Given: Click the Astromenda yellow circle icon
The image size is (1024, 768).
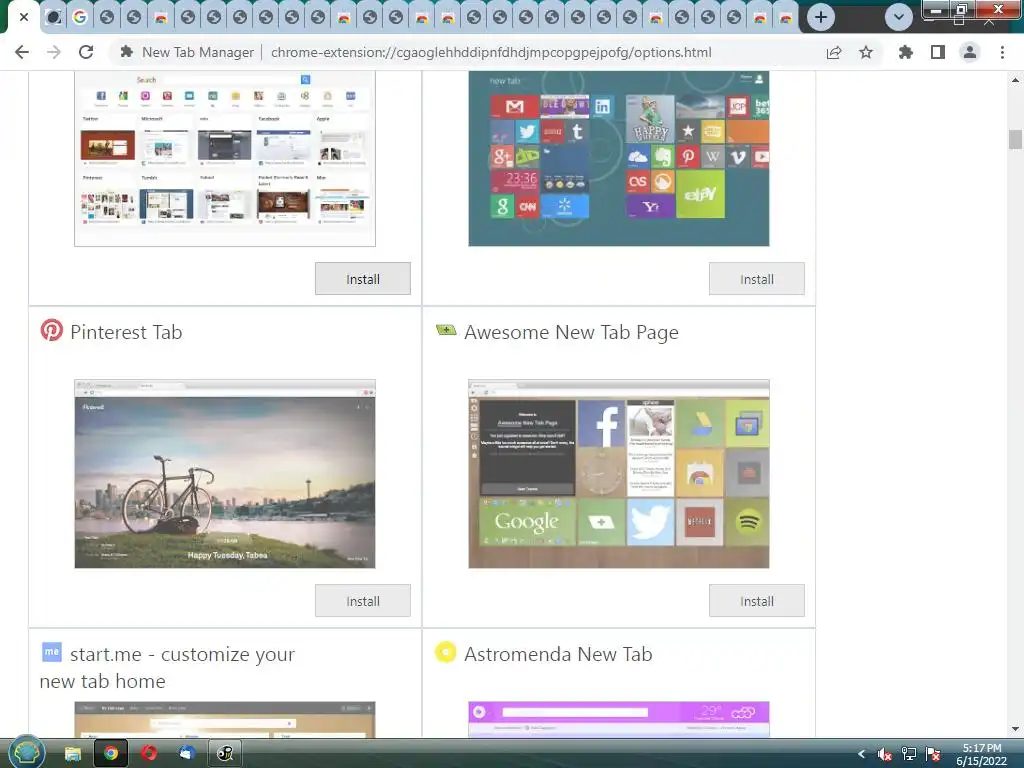Looking at the screenshot, I should [445, 652].
